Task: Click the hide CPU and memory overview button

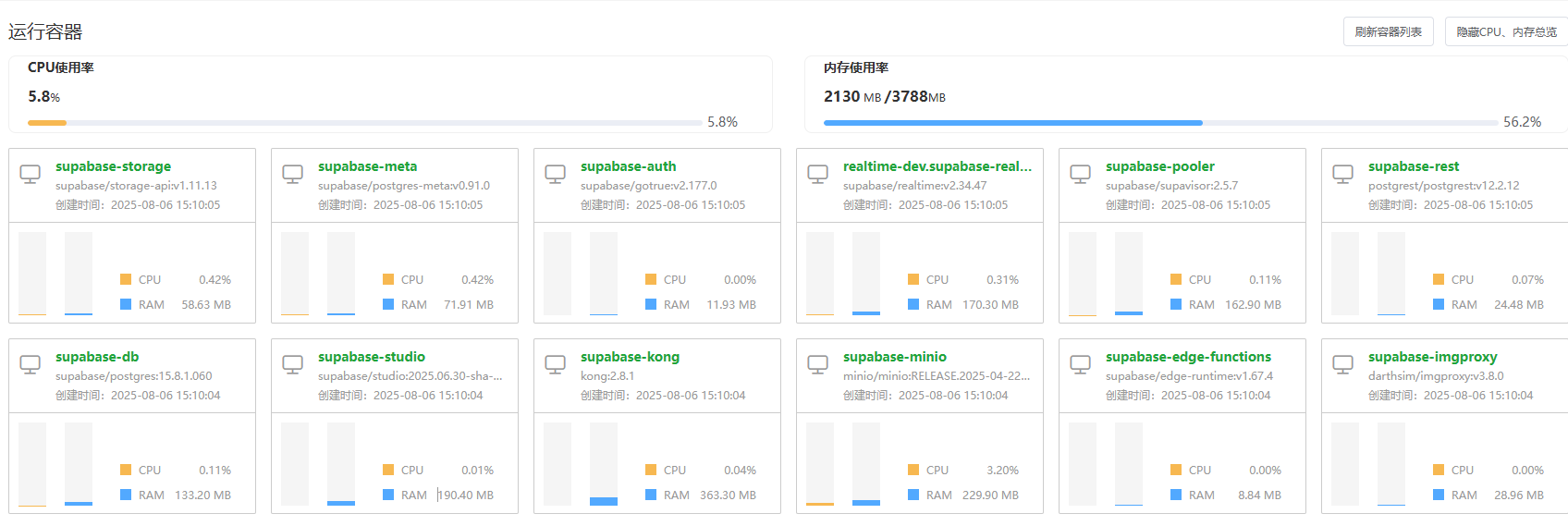Action: tap(1506, 31)
